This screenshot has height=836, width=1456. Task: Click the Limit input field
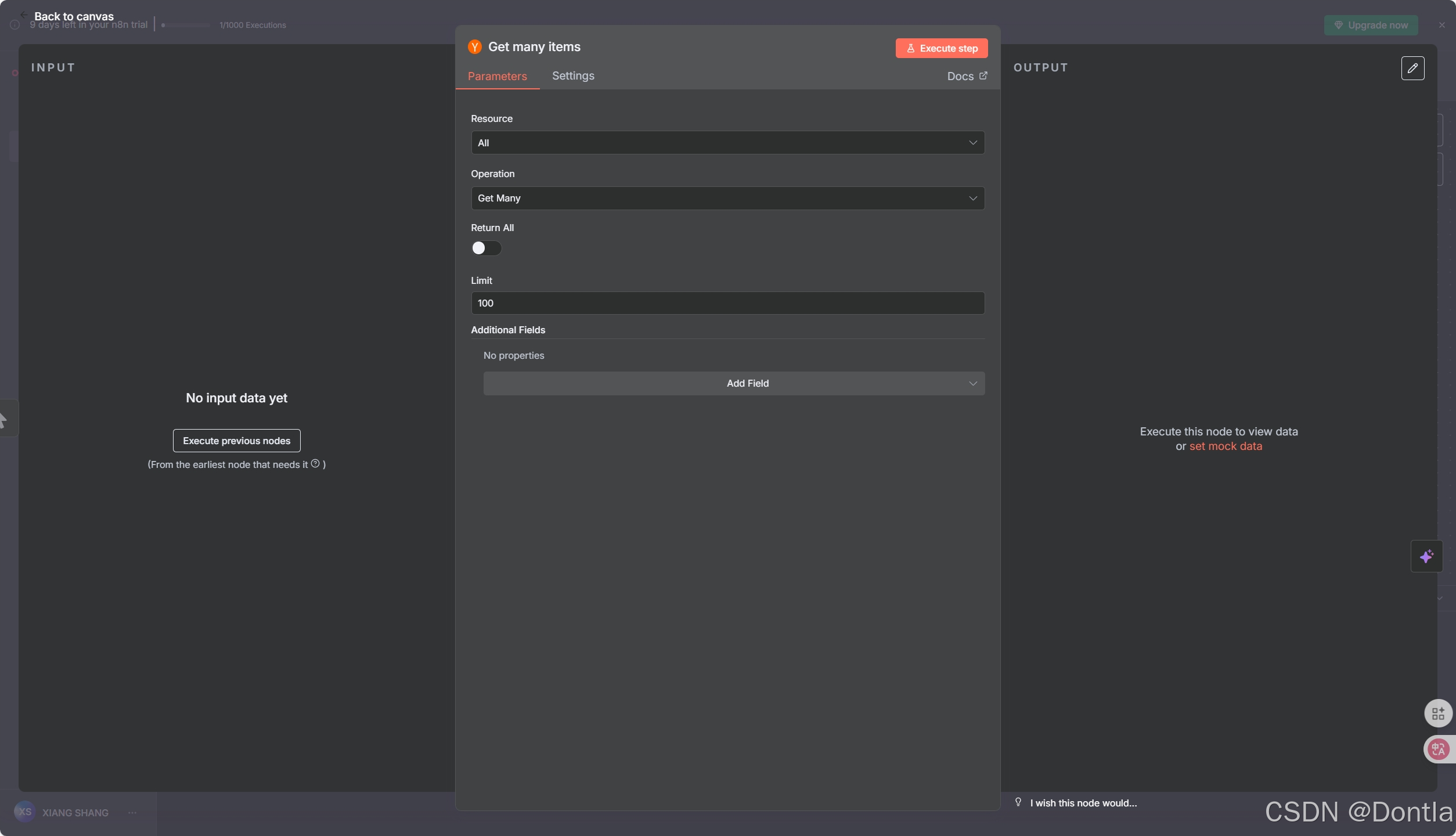(727, 303)
